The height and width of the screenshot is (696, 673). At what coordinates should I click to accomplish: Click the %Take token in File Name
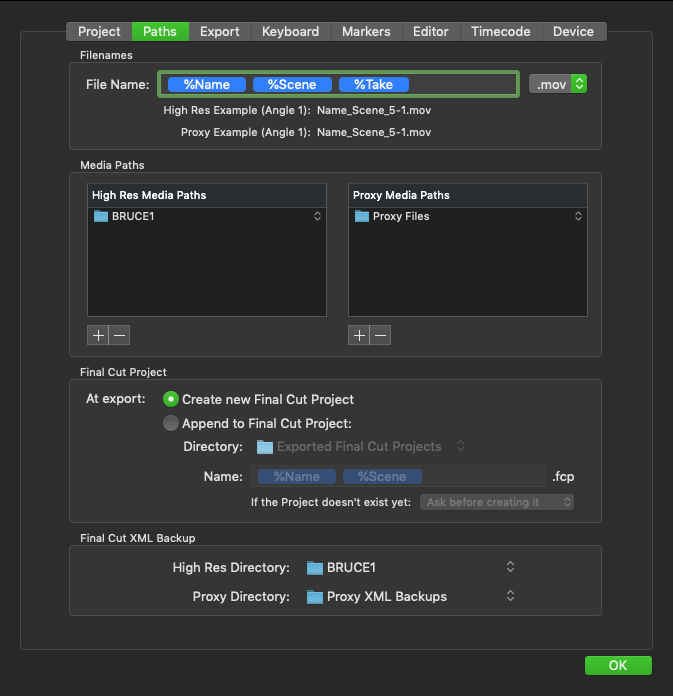pos(374,84)
